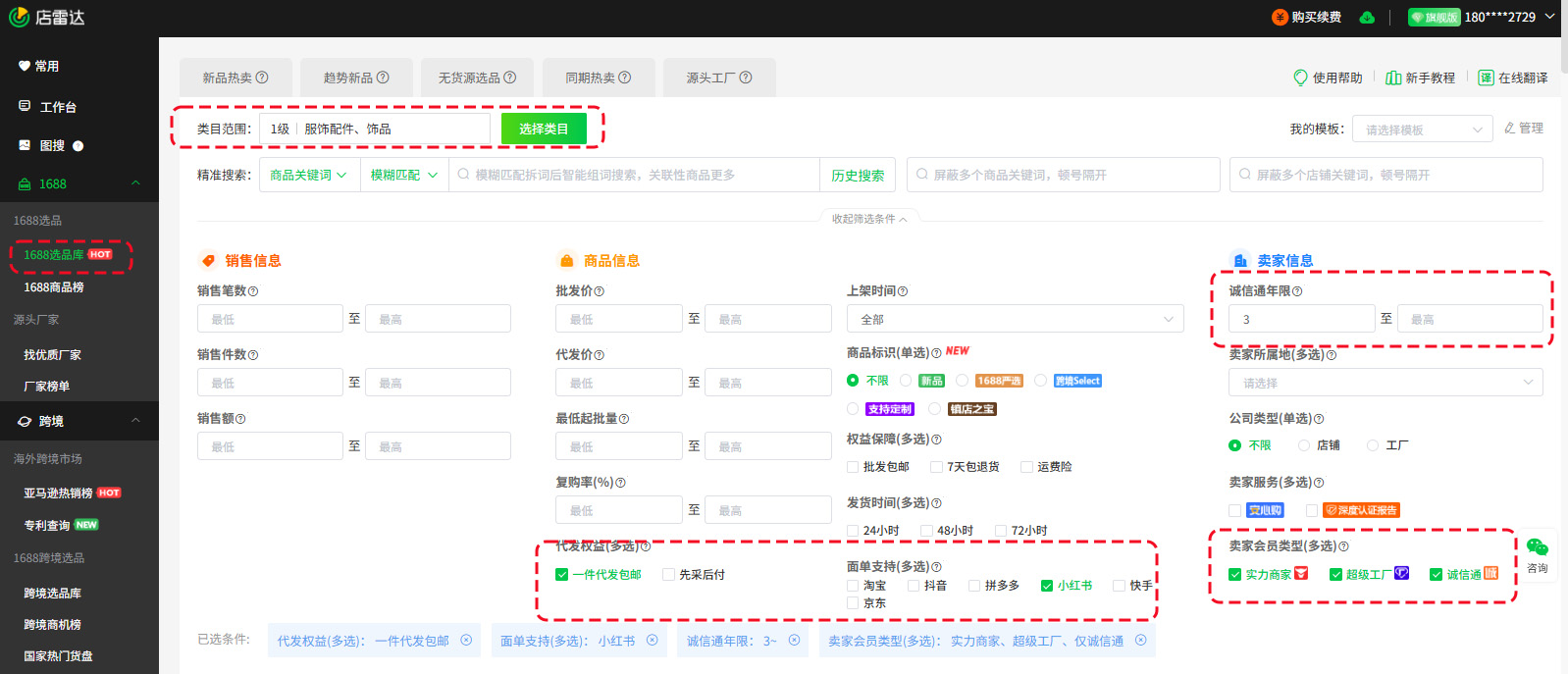1568x674 pixels.
Task: Click the green 选择类目 button
Action: pos(544,129)
